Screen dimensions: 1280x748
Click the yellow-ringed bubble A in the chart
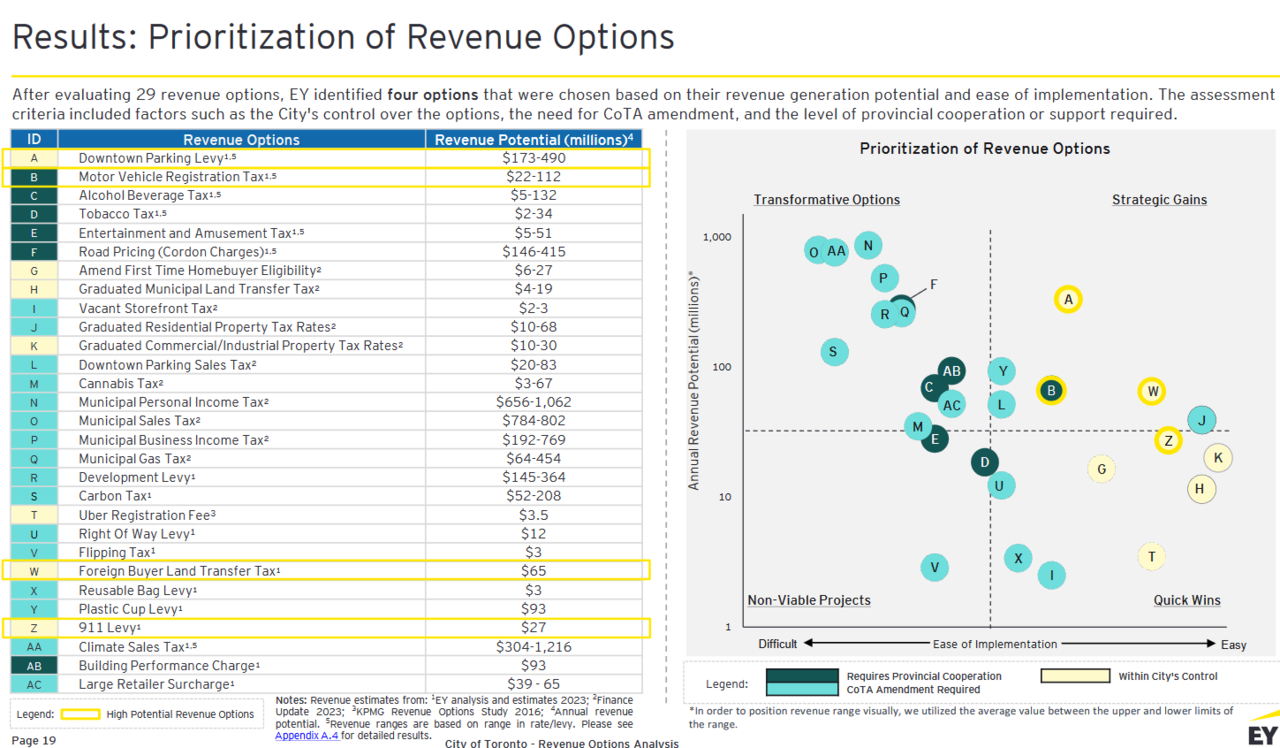[1068, 299]
